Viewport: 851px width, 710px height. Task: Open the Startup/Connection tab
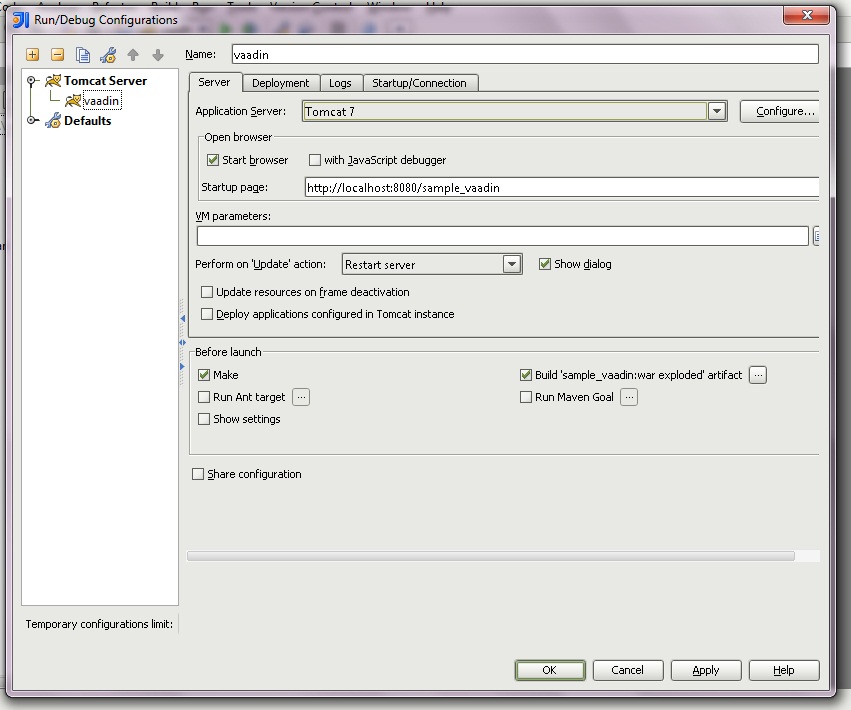[x=421, y=84]
